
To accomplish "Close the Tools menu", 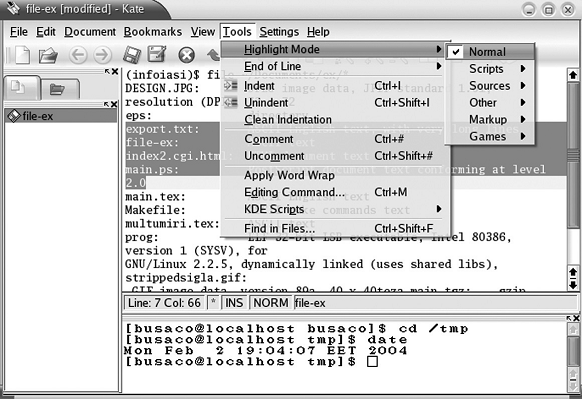I will click(237, 32).
